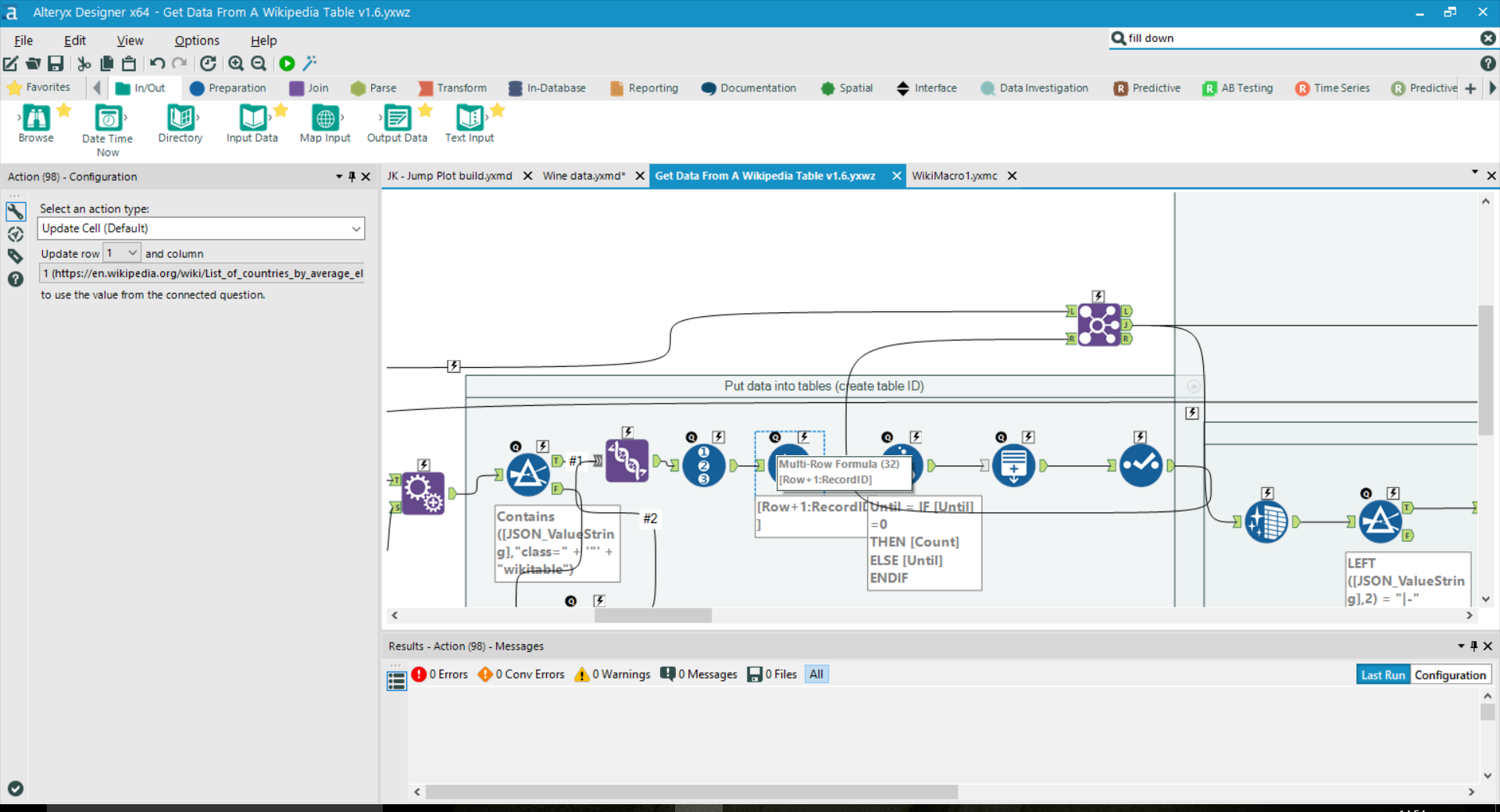Click the Save workflow icon
Image resolution: width=1500 pixels, height=812 pixels.
pos(55,64)
